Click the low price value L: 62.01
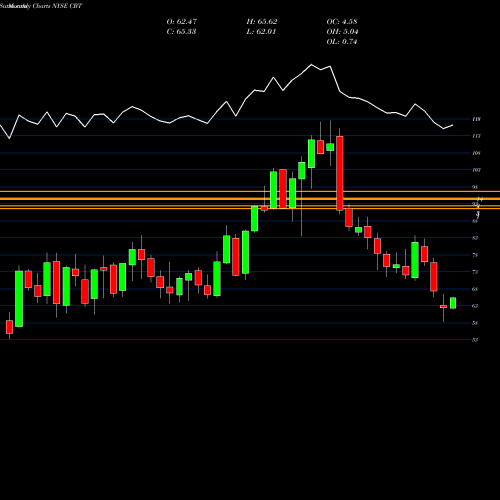 pos(261,32)
